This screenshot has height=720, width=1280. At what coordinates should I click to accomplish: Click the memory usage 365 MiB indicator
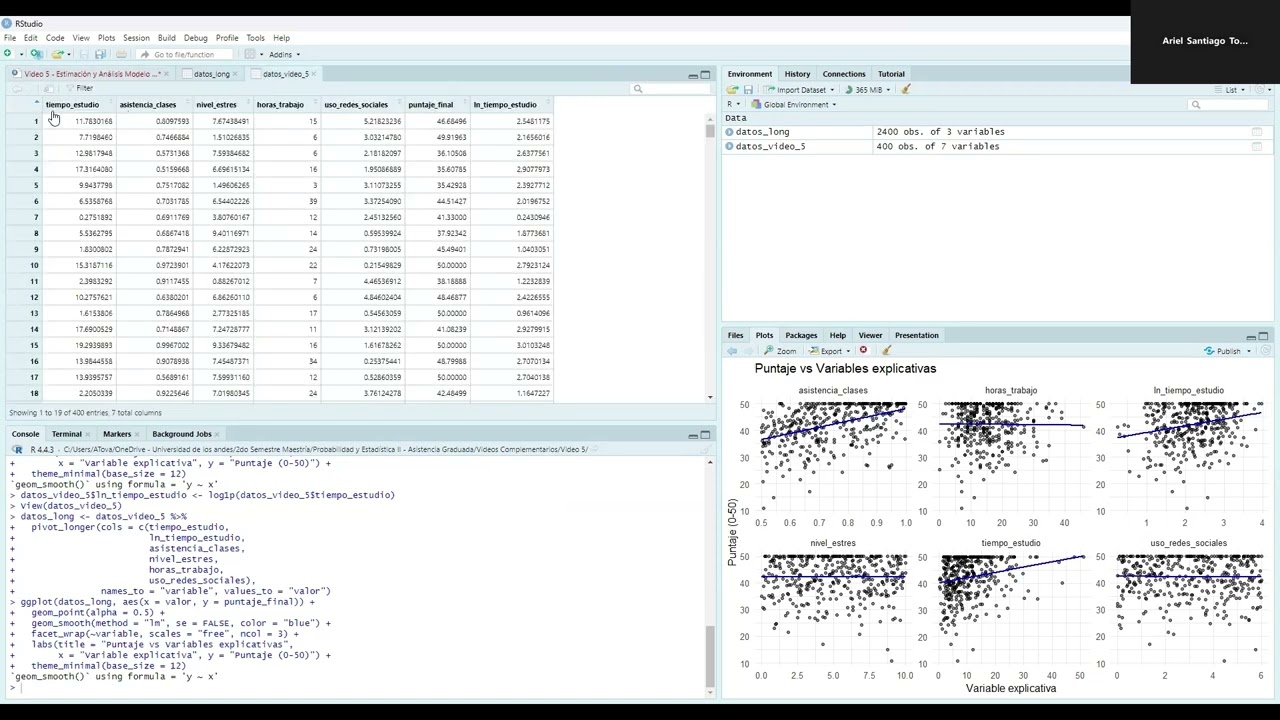(x=868, y=89)
